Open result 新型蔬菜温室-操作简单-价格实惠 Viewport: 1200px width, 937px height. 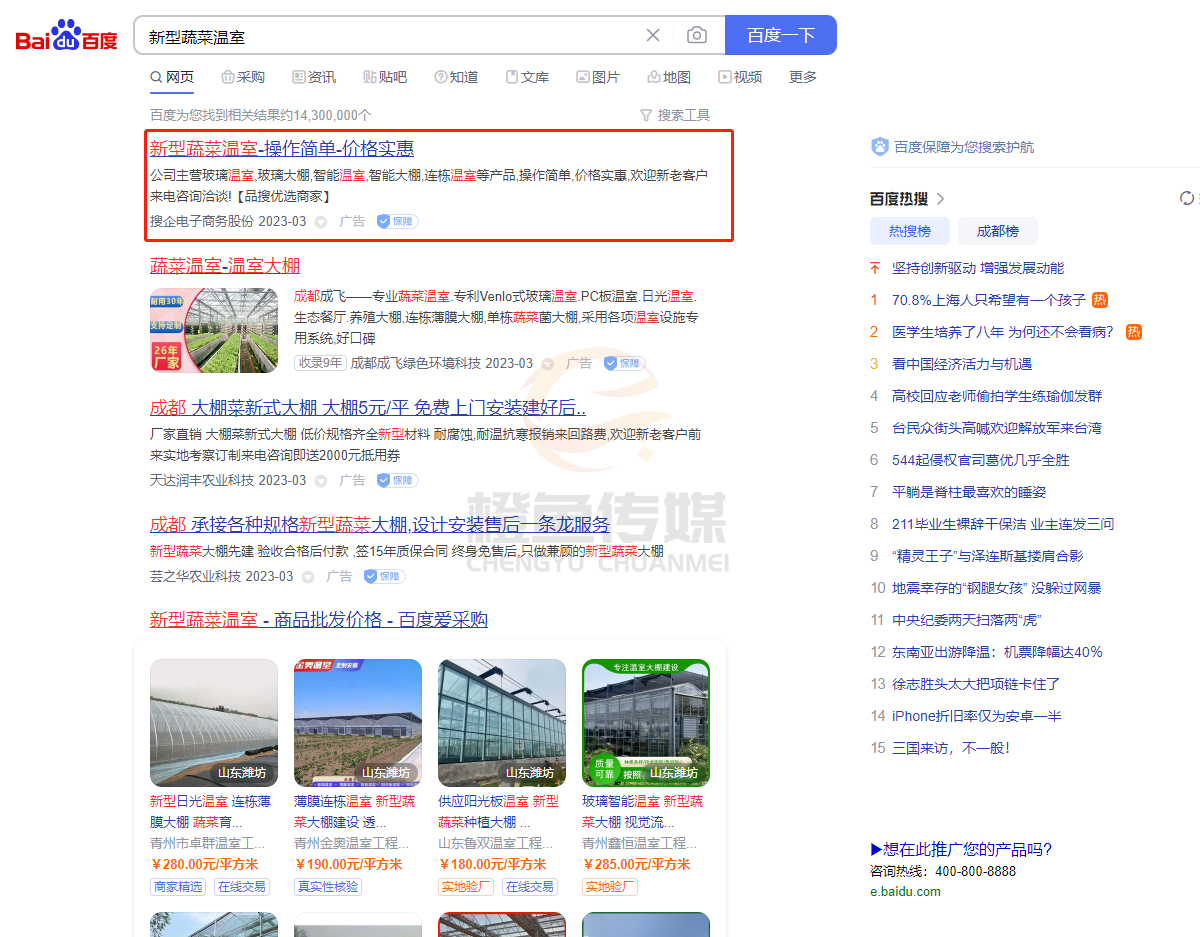click(282, 149)
